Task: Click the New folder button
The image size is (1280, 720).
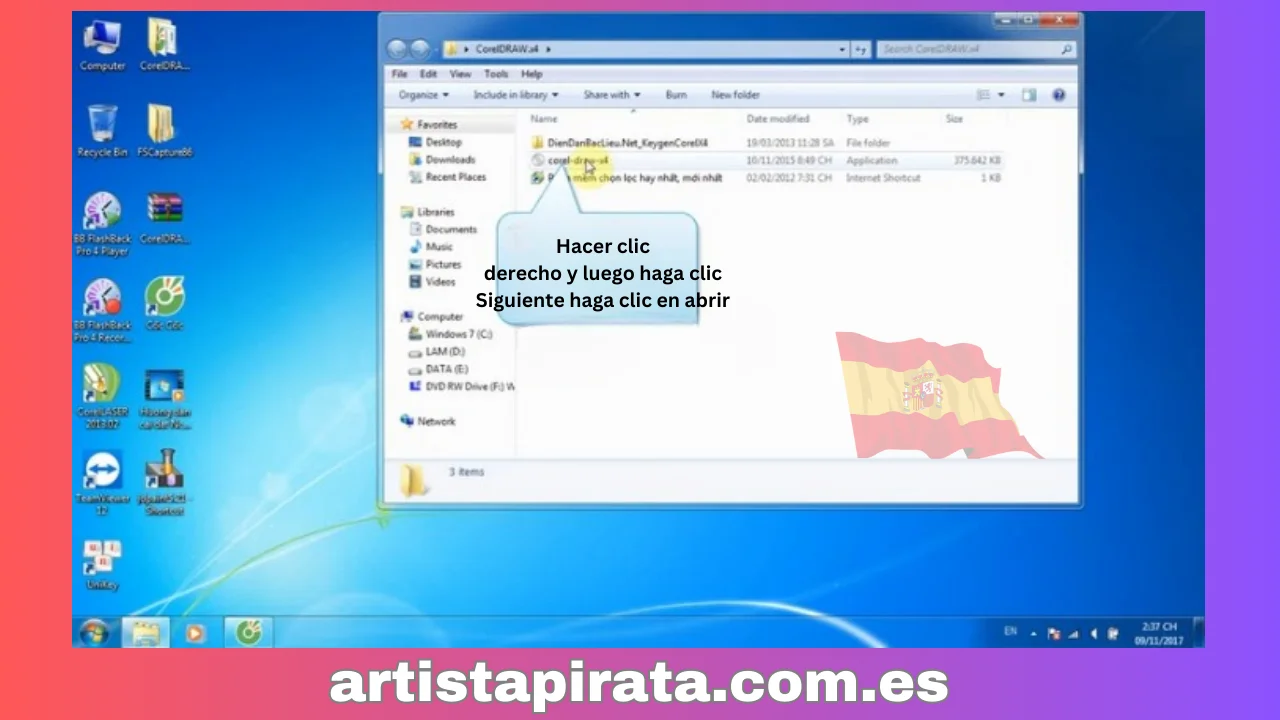Action: (x=735, y=95)
